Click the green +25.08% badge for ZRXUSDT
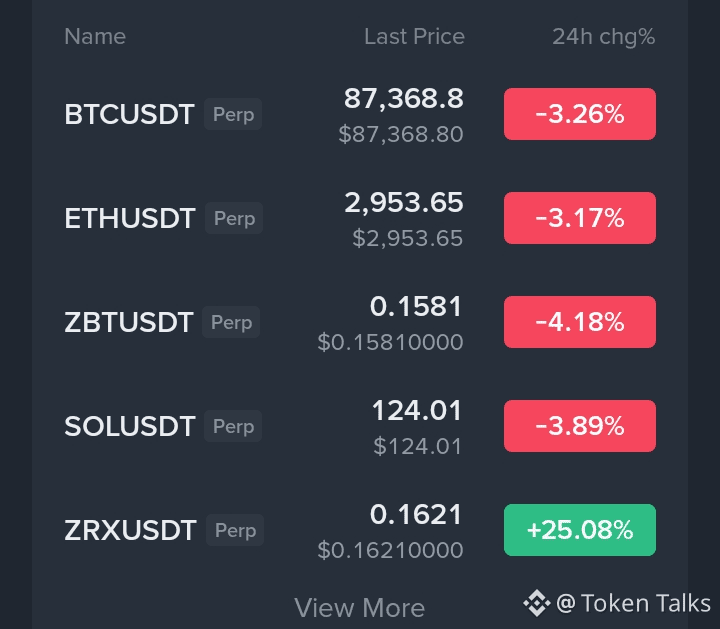Viewport: 720px width, 629px height. pyautogui.click(x=580, y=530)
